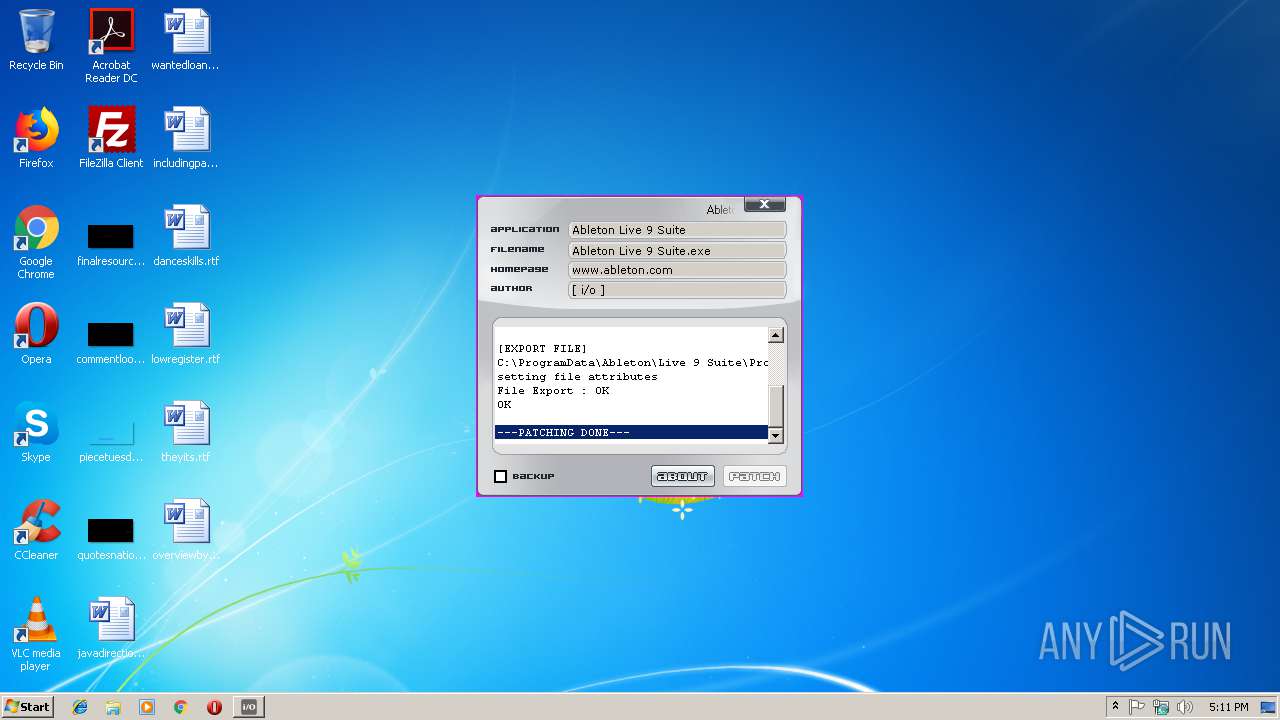Open theyits.rtf document
Viewport: 1280px width, 720px height.
click(x=186, y=432)
